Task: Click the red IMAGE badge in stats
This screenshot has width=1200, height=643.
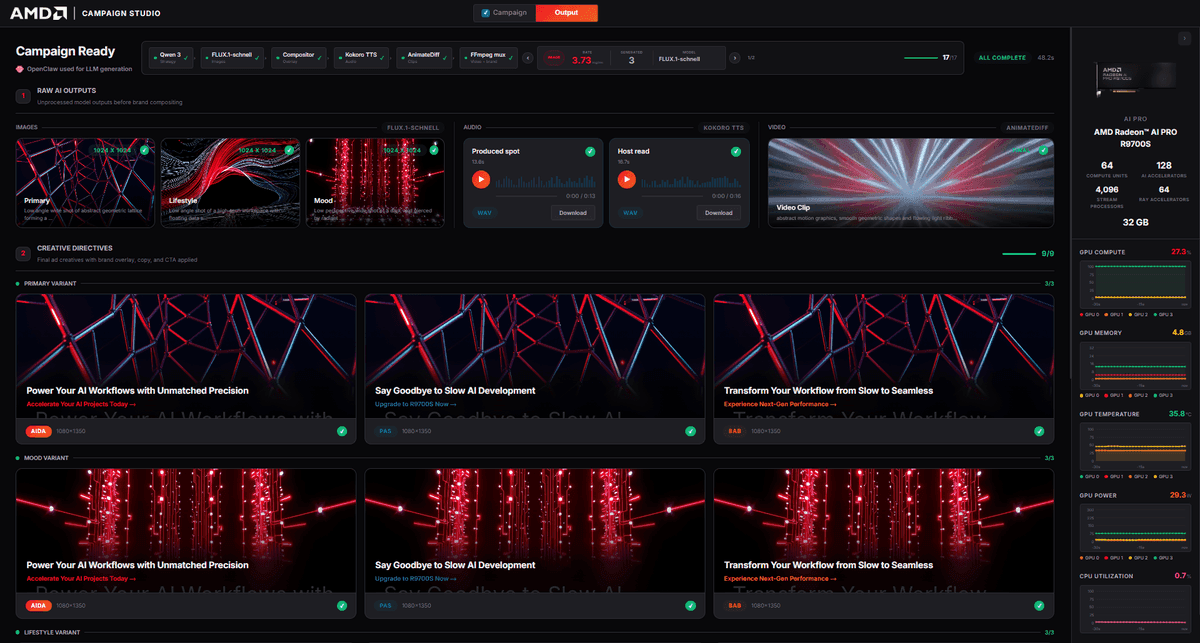Action: [x=554, y=58]
